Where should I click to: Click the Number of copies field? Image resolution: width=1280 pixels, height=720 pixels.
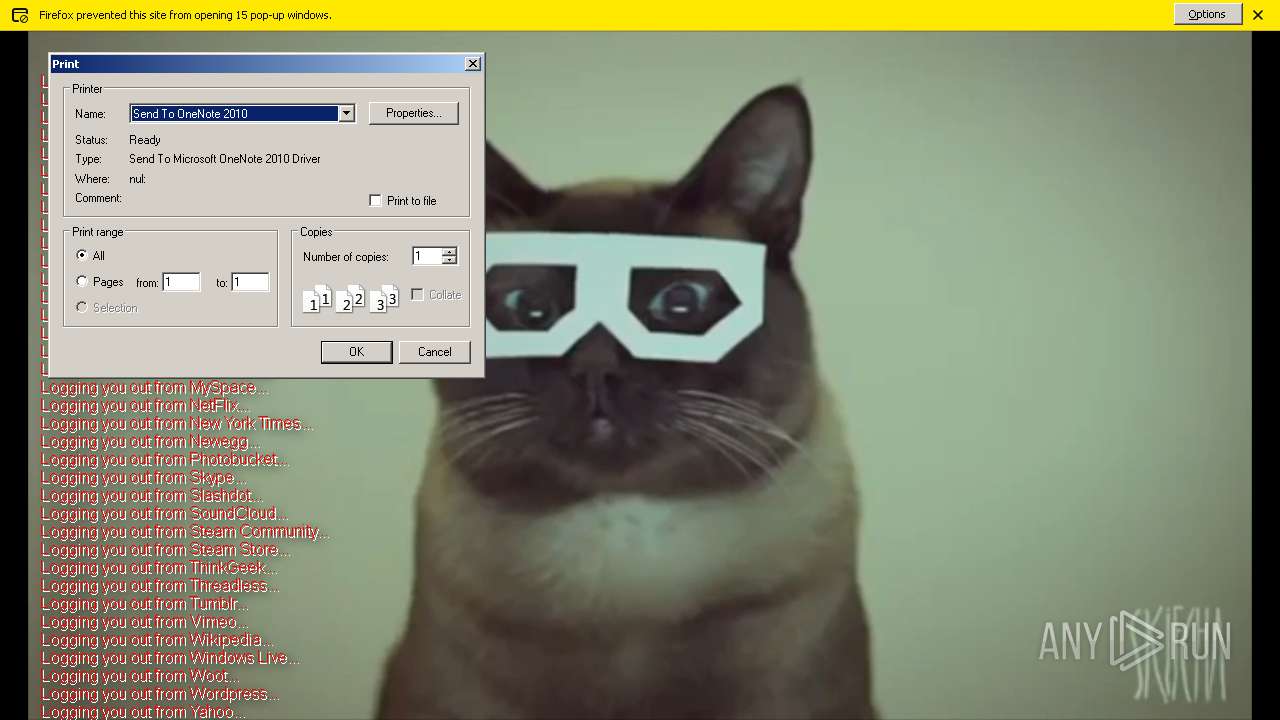pyautogui.click(x=427, y=257)
